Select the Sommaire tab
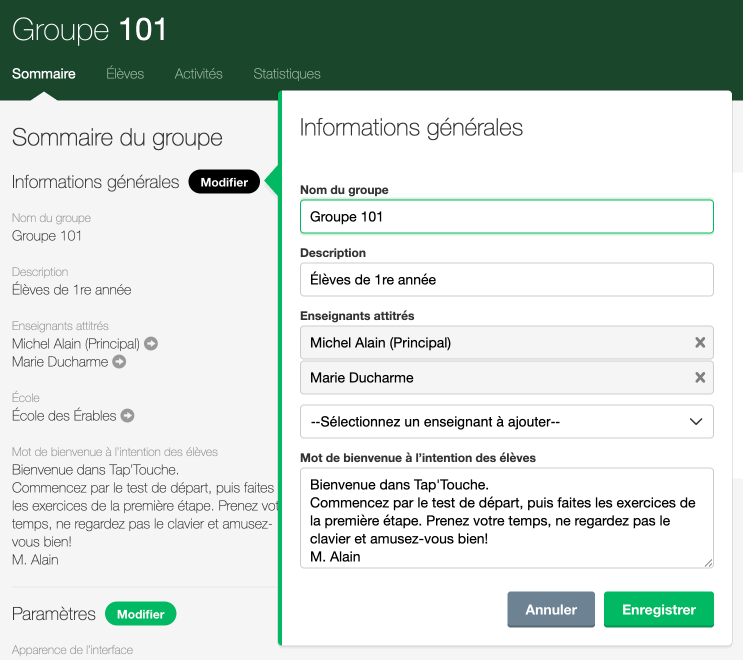This screenshot has height=660, width=743. 43,74
